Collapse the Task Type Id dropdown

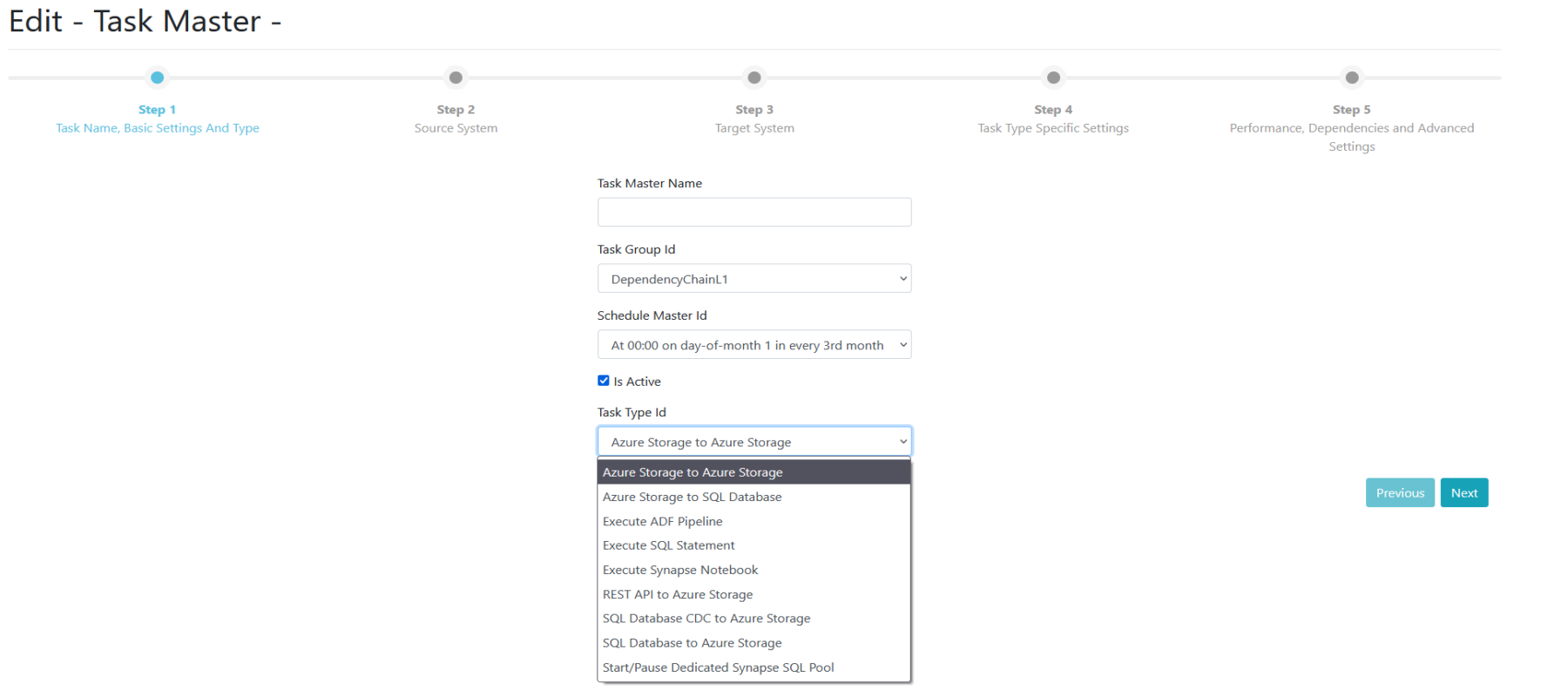click(x=754, y=442)
